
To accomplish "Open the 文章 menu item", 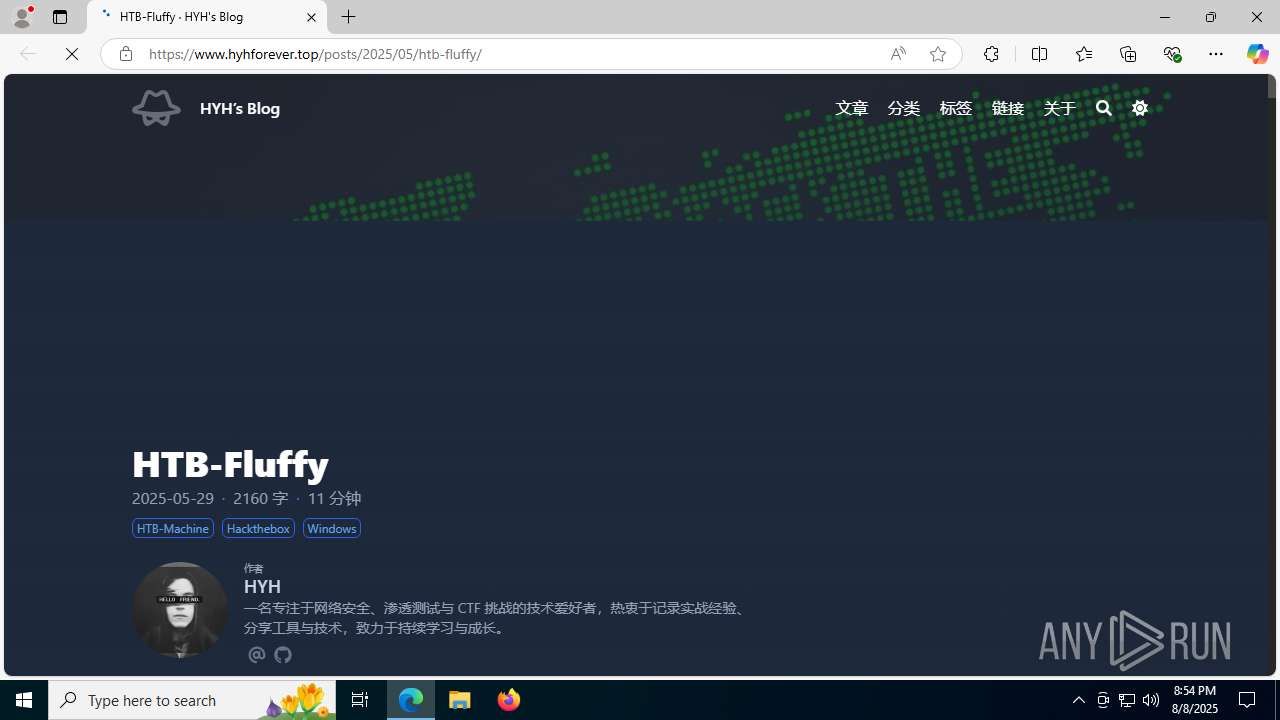I will coord(852,108).
